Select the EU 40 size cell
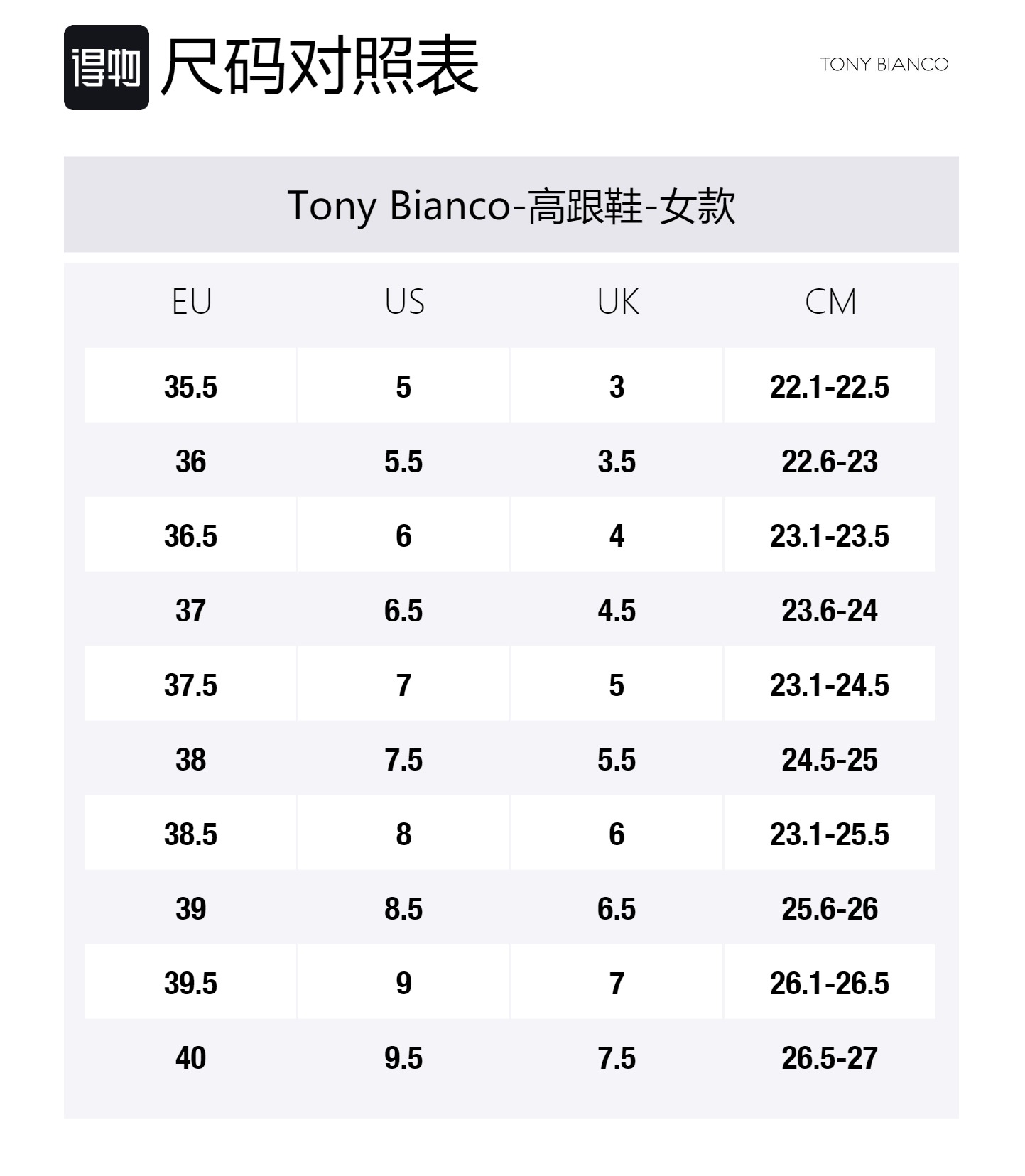The height and width of the screenshot is (1176, 1025). (x=191, y=1057)
